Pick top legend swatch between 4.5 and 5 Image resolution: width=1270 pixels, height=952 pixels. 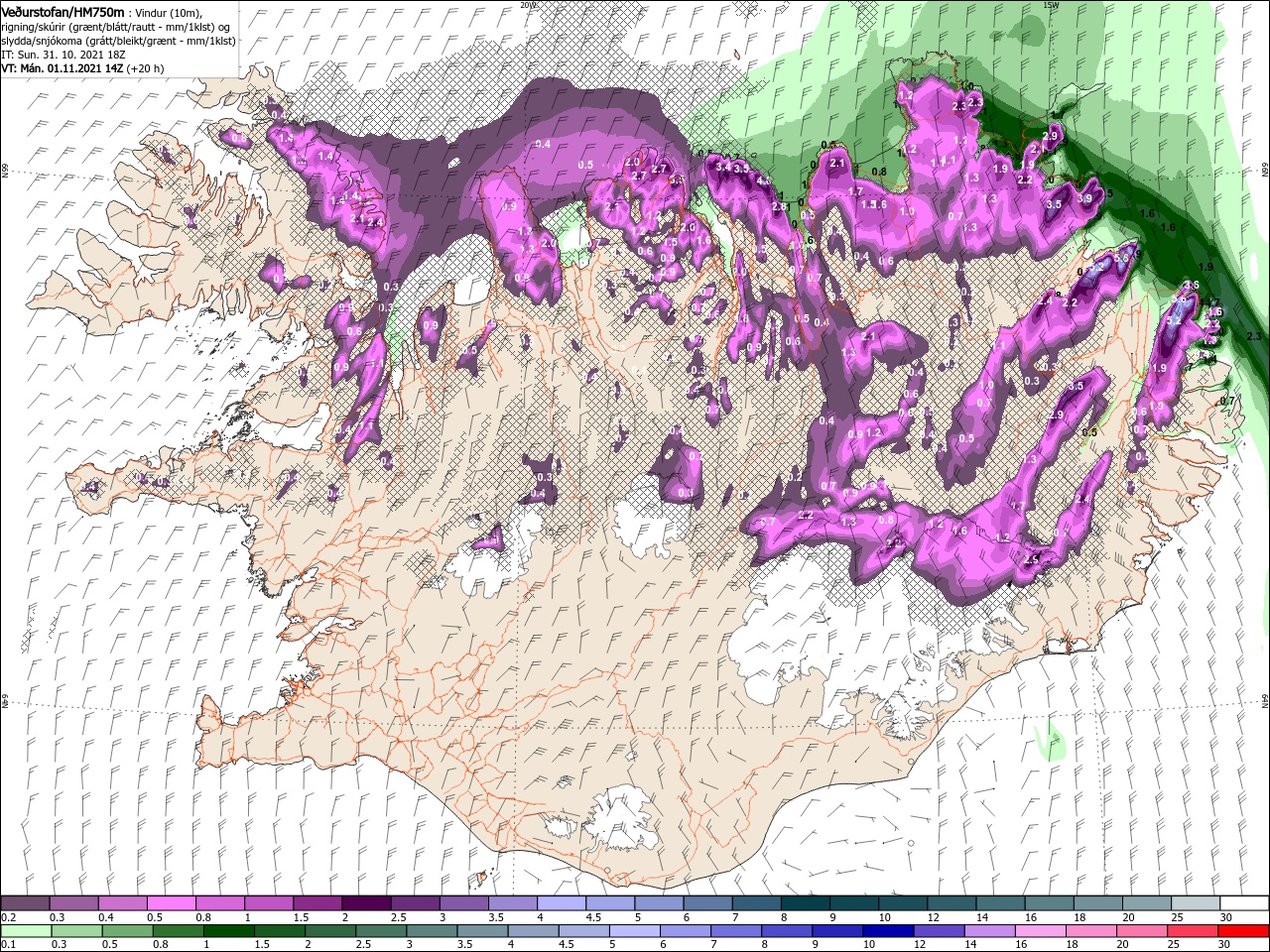coord(609,903)
